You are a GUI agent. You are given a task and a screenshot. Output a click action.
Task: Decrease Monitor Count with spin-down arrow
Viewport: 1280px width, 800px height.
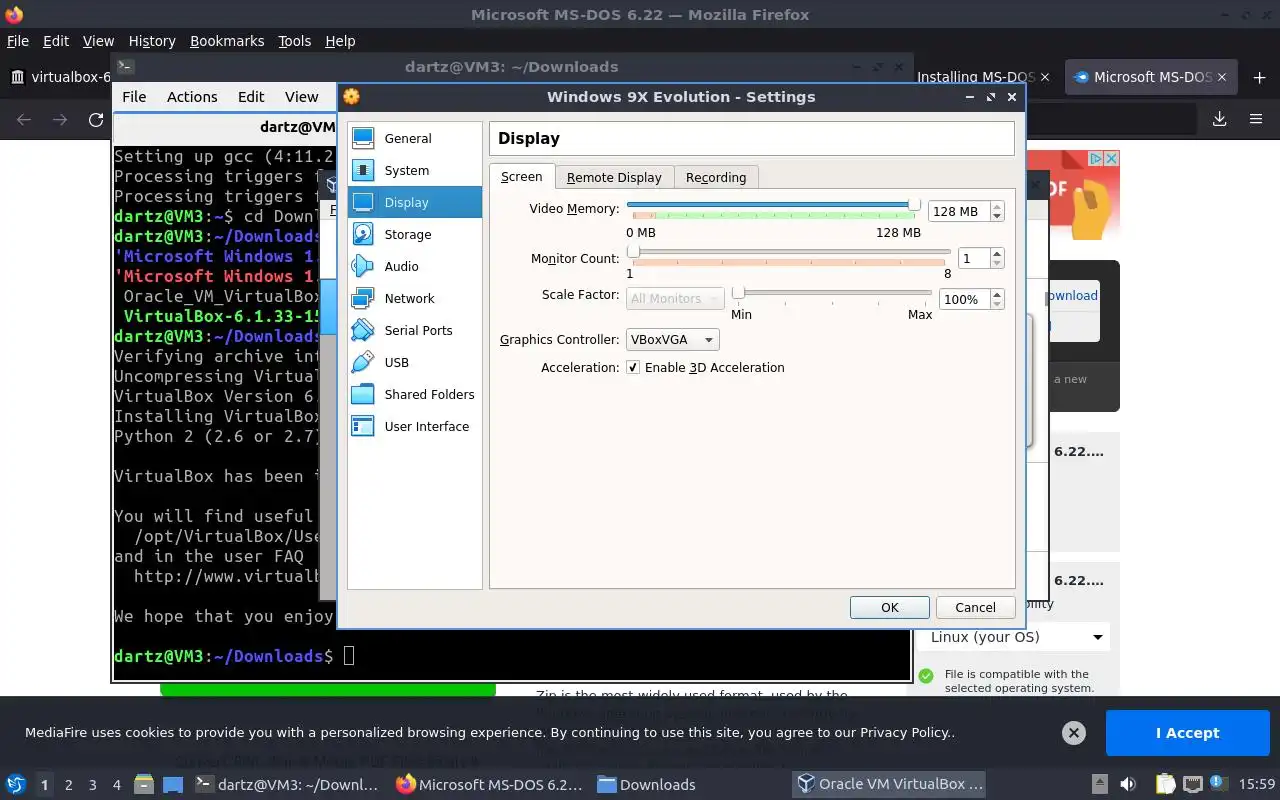997,263
